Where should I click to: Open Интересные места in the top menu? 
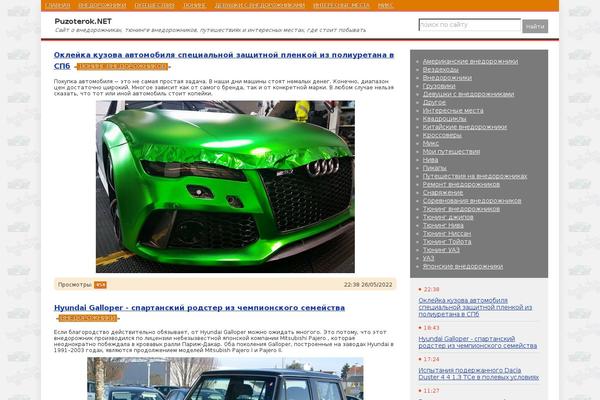(x=341, y=5)
